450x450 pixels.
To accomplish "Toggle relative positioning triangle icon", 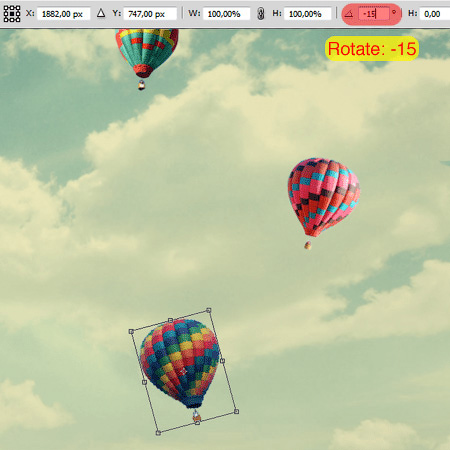I will point(101,13).
